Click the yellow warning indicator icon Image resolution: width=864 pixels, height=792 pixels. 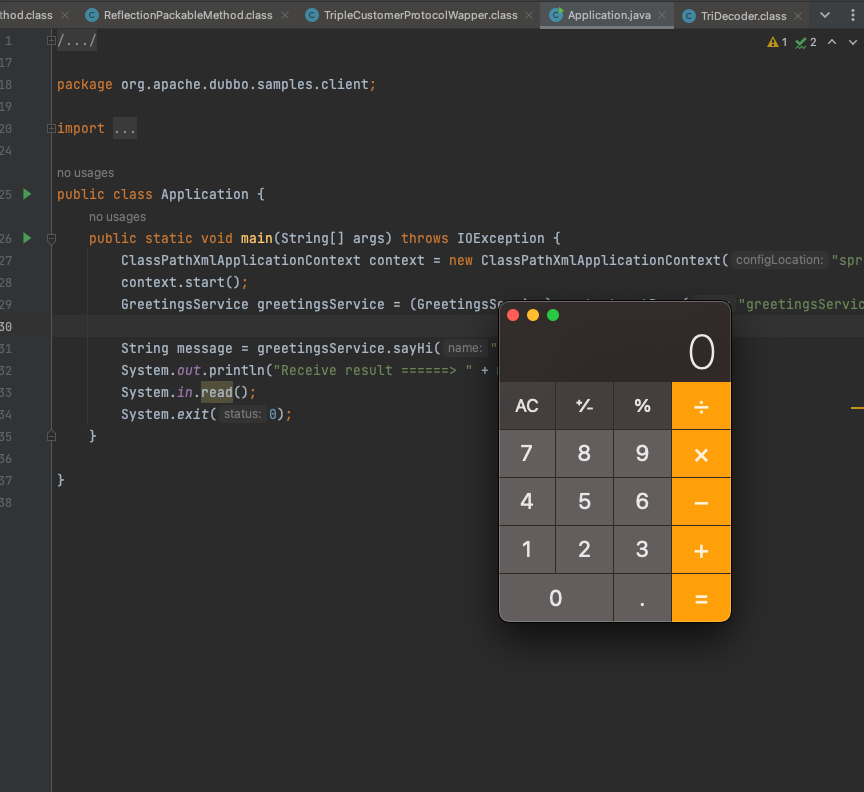(x=773, y=42)
